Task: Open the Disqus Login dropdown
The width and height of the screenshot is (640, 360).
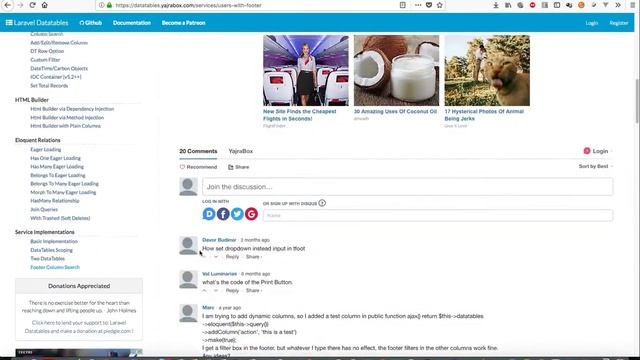Action: point(598,151)
